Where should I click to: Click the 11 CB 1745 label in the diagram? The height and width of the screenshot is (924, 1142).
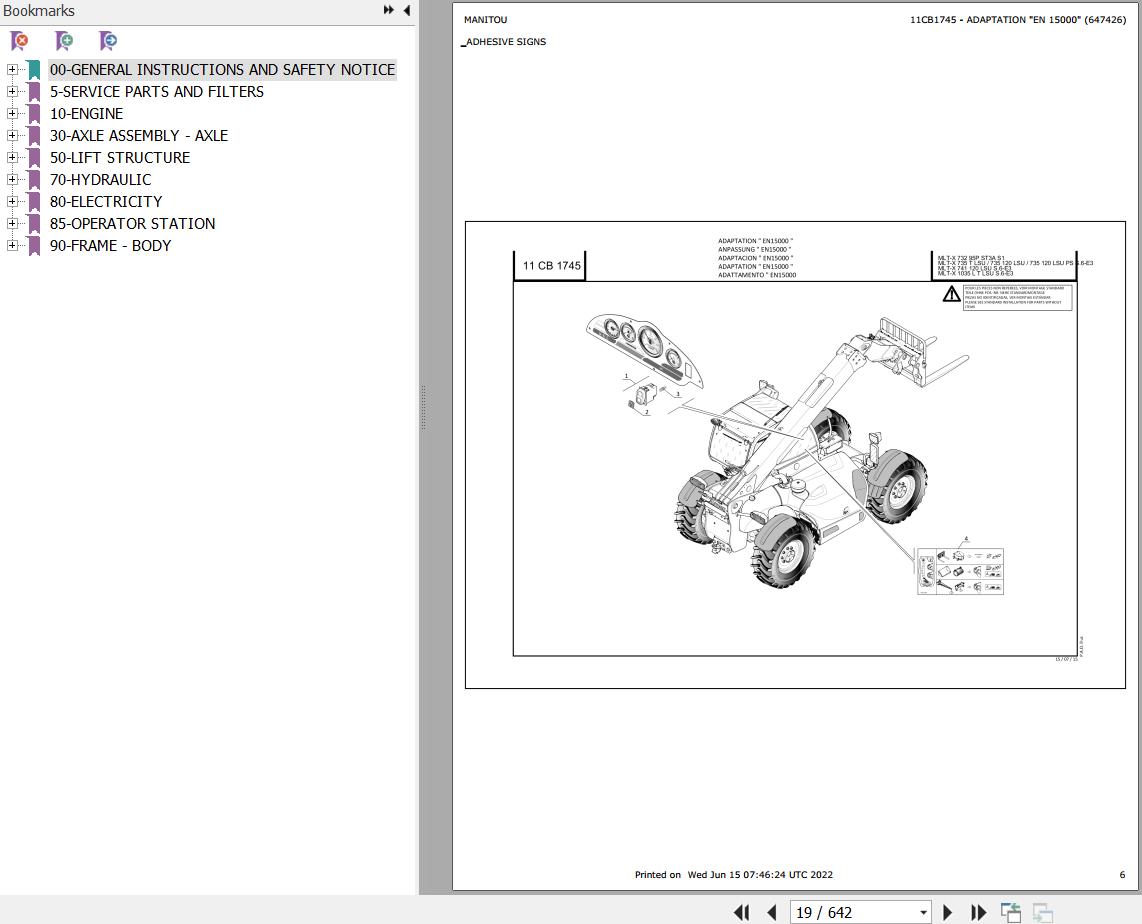click(x=551, y=266)
